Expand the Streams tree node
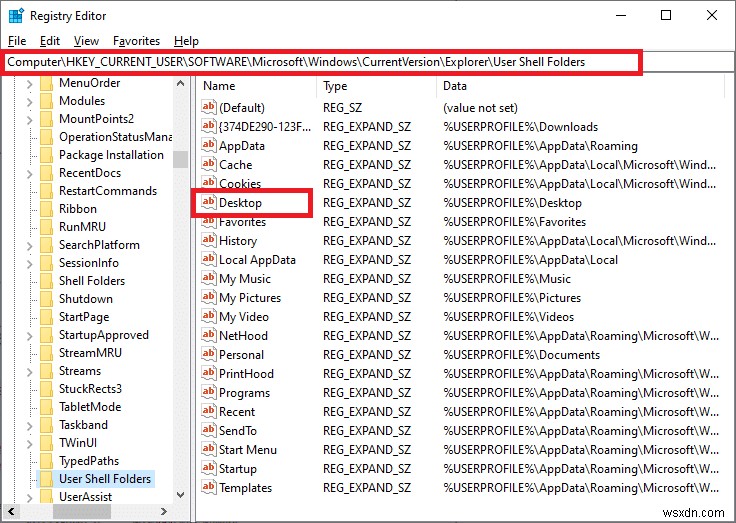 point(30,372)
